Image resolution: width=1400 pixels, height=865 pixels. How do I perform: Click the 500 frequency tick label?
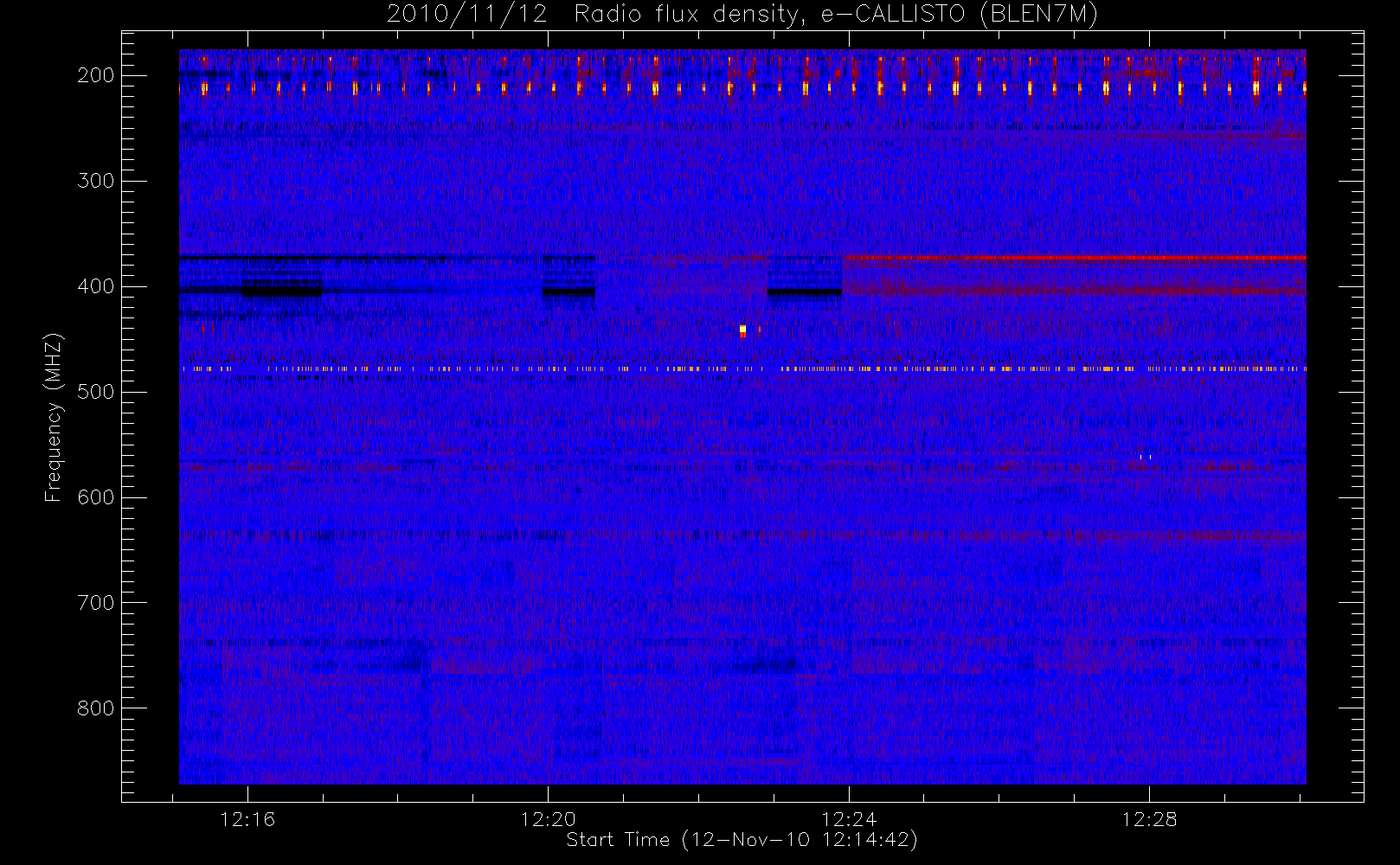pos(96,392)
